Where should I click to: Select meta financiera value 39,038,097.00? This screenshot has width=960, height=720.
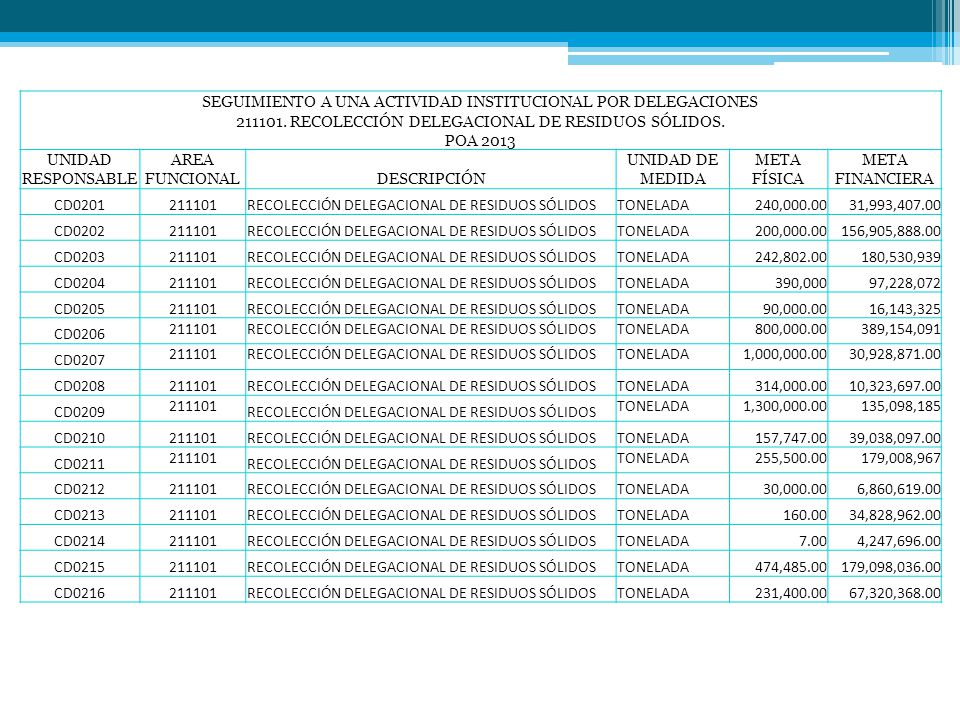click(x=894, y=438)
